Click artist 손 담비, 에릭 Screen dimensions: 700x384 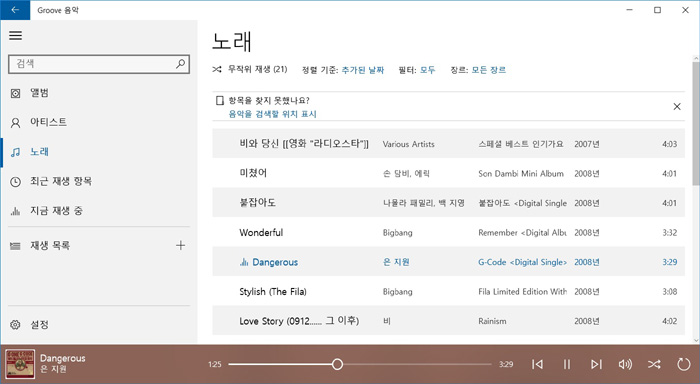[x=406, y=174]
